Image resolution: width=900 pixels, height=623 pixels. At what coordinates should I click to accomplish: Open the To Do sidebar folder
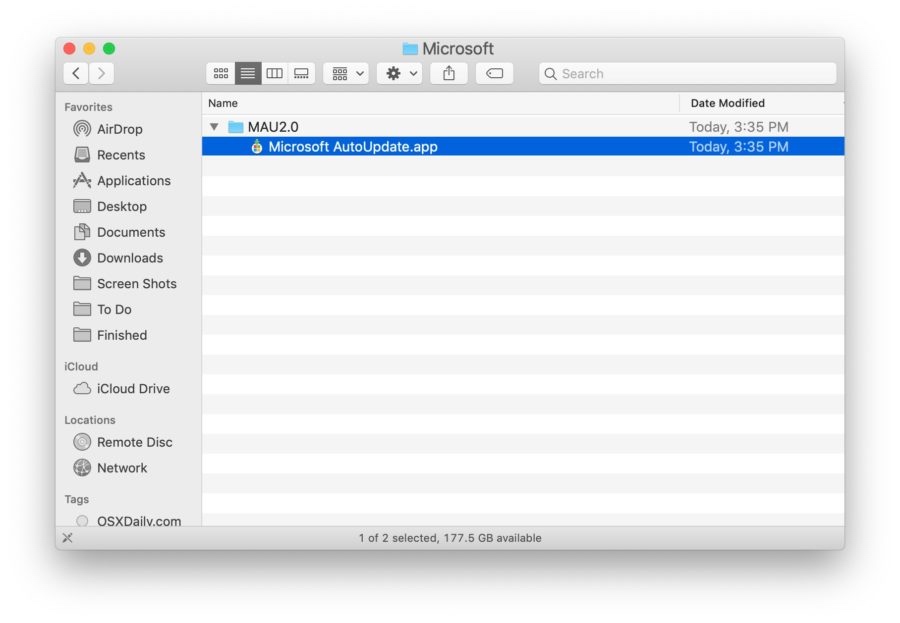(103, 310)
